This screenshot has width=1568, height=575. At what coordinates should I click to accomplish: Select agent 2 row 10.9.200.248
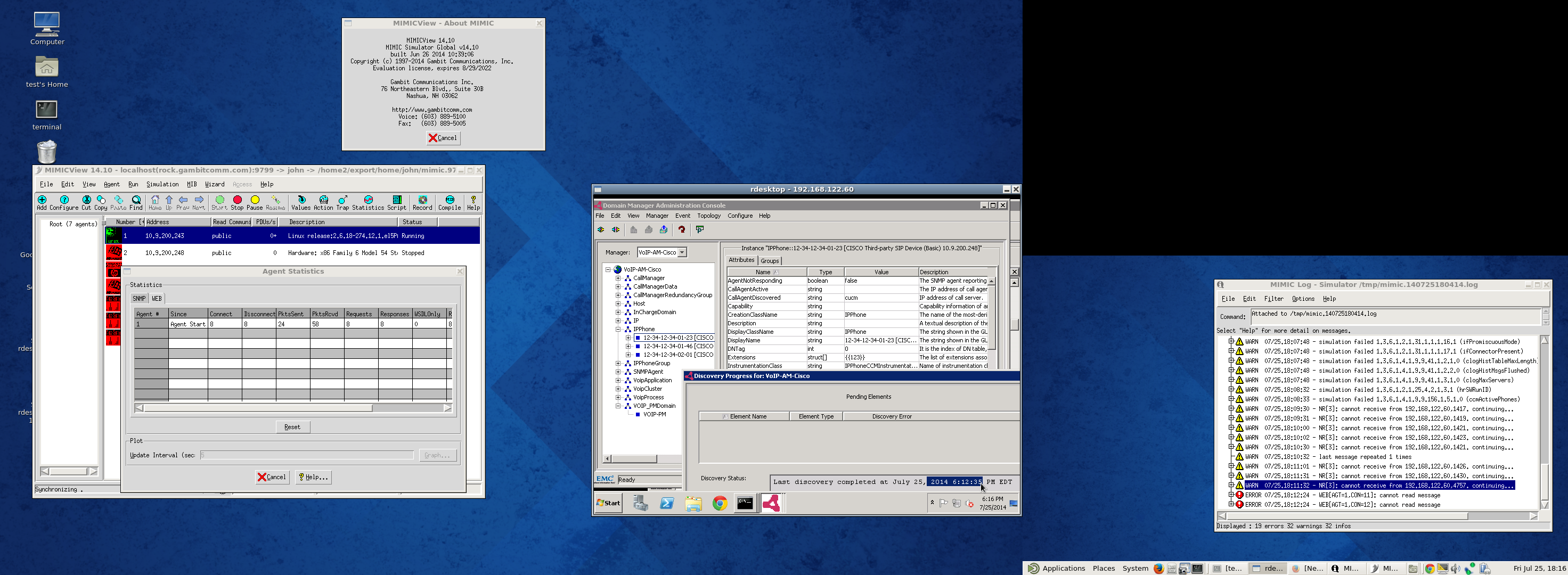click(x=293, y=253)
